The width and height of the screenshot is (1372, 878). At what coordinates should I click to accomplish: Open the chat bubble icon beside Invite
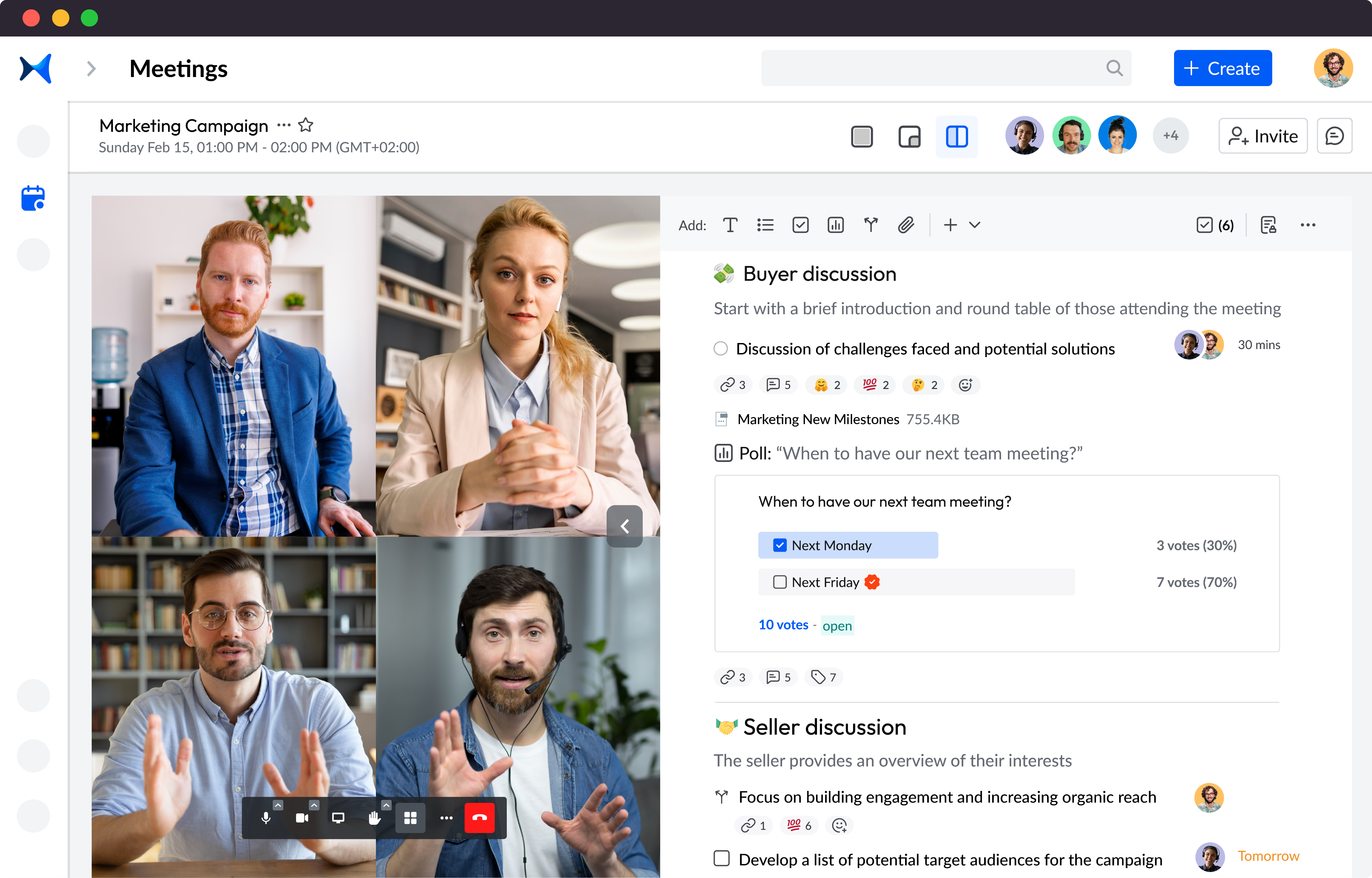[1334, 136]
